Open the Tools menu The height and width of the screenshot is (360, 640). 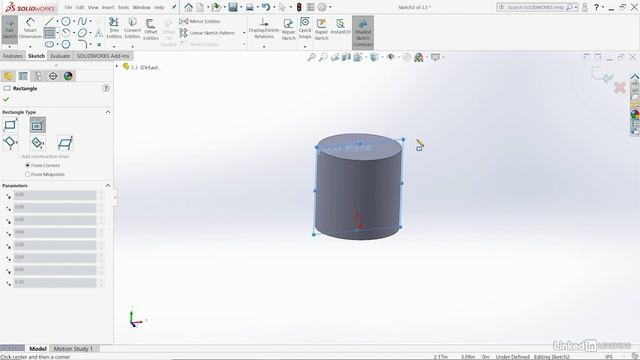[x=124, y=7]
